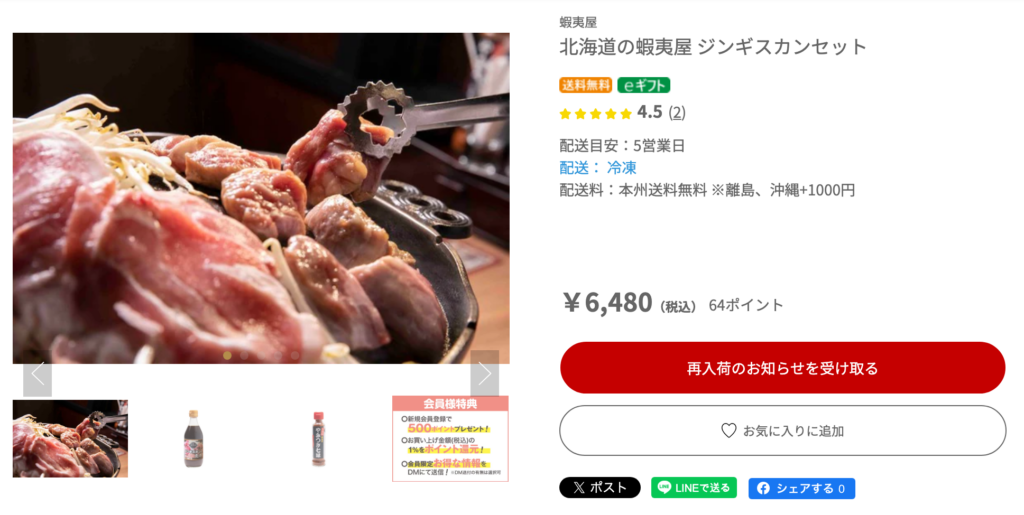Click the Facebook logo on the シェアする button
Screen dimensions: 1024x515
763,488
